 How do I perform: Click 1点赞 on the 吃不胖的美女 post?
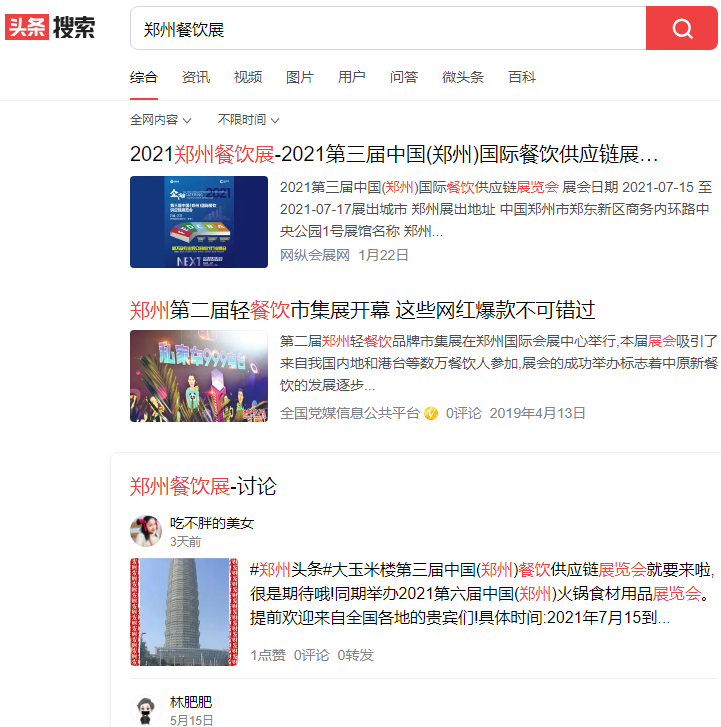point(268,655)
